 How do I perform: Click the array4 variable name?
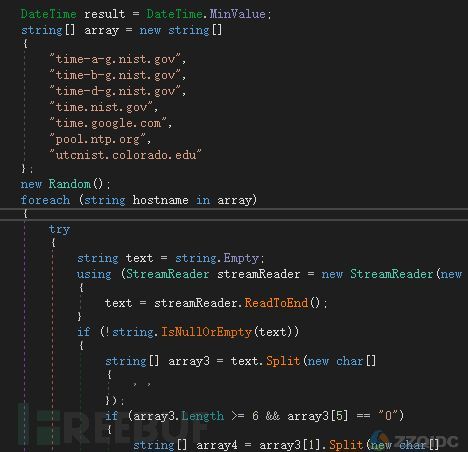pyautogui.click(x=217, y=445)
